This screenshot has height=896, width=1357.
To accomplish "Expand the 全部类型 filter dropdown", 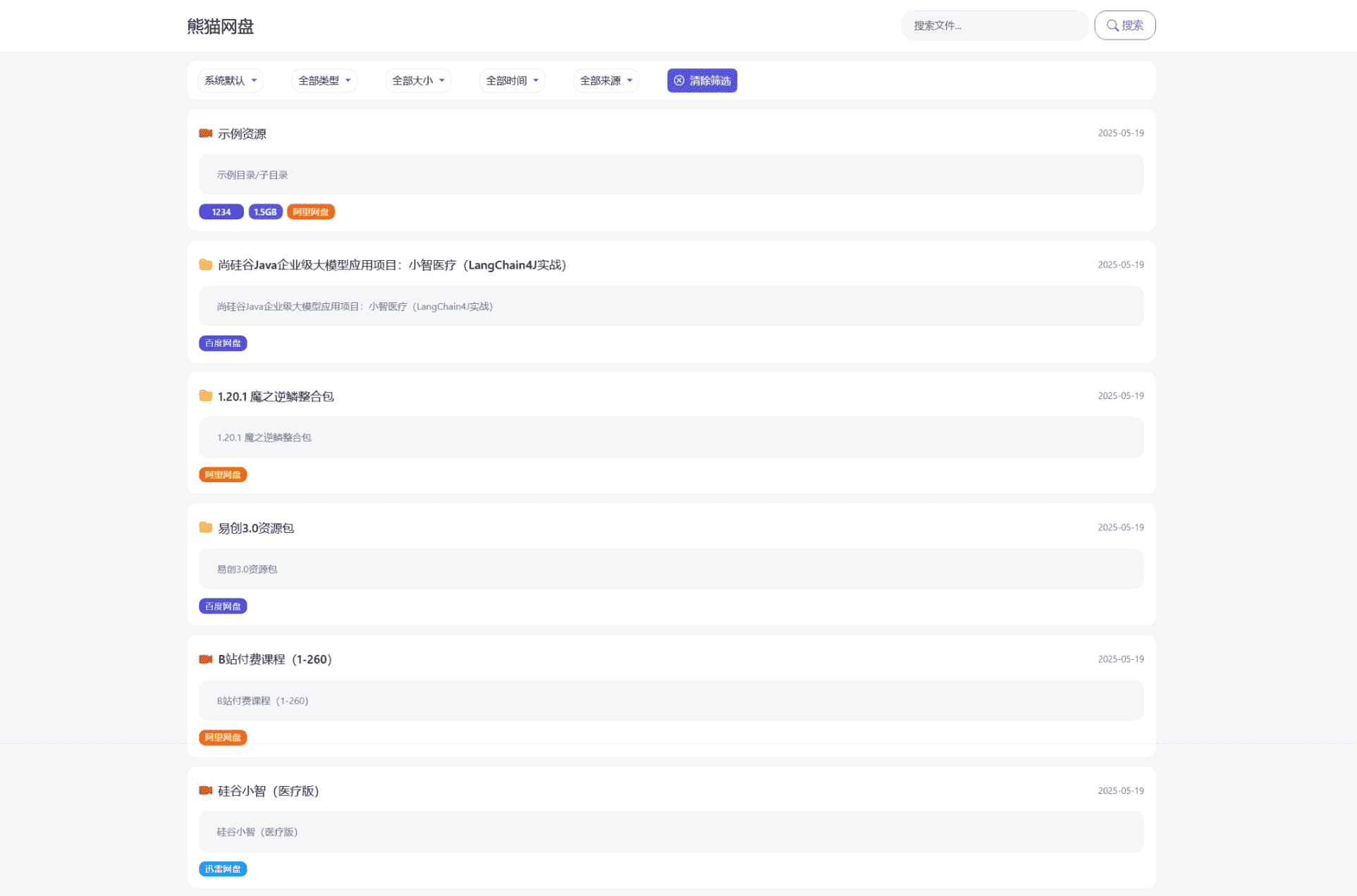I will (324, 81).
